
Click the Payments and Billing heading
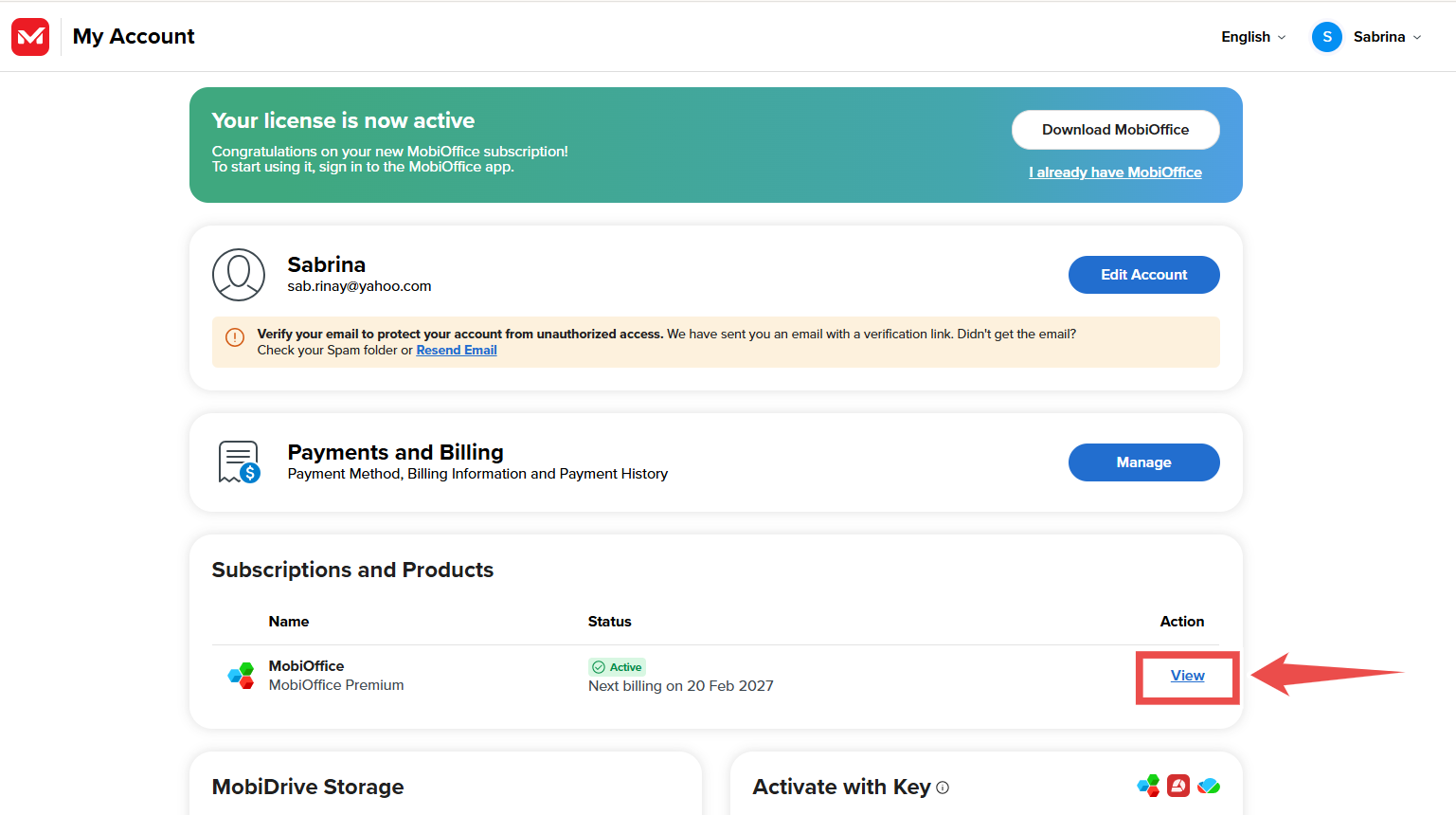pyautogui.click(x=395, y=452)
